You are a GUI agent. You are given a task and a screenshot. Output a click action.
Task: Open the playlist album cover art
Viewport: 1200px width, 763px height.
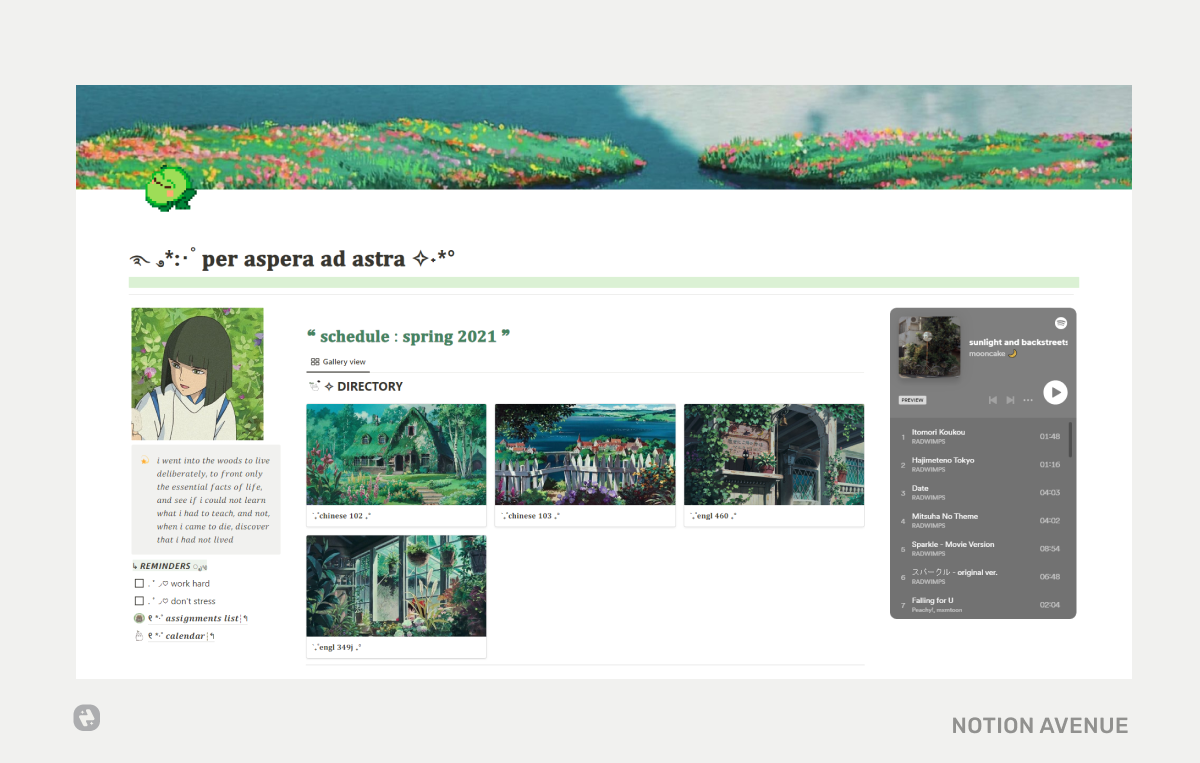(x=929, y=347)
